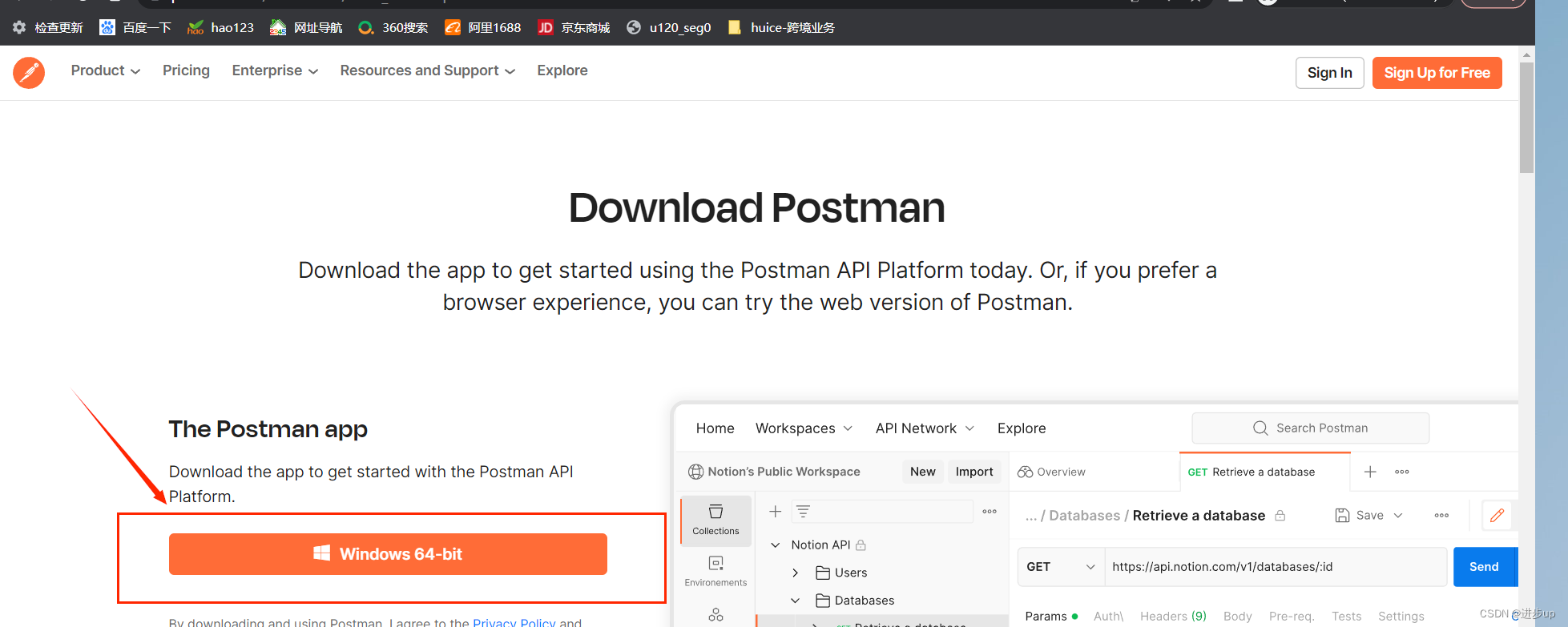The width and height of the screenshot is (1568, 627).
Task: Click lock icon beside Retrieve a database
Action: click(1280, 516)
